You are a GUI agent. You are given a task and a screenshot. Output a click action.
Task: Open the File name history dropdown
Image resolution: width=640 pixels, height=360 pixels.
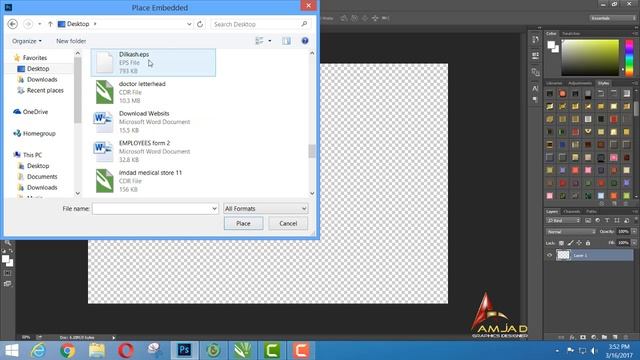[x=214, y=209]
